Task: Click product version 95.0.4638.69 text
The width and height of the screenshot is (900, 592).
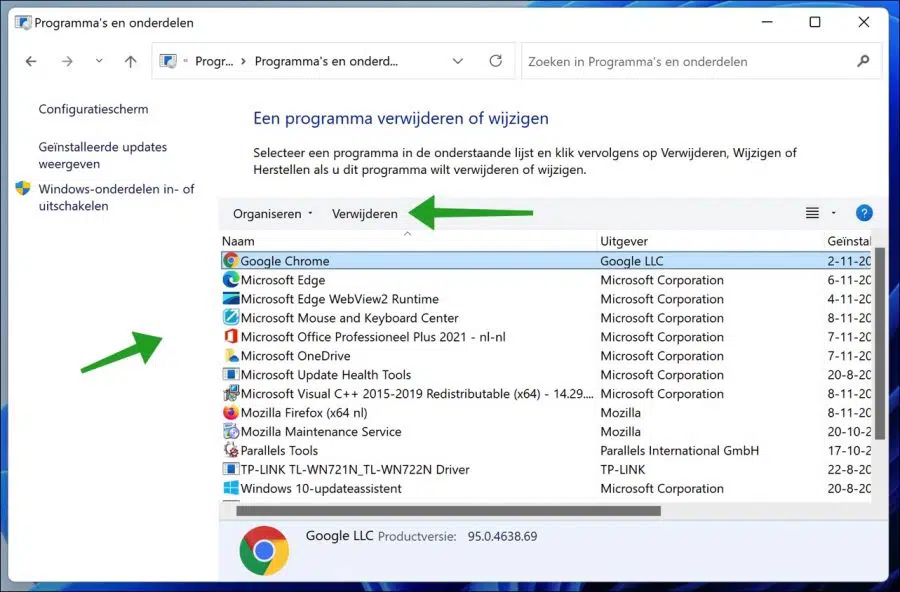Action: (x=502, y=536)
